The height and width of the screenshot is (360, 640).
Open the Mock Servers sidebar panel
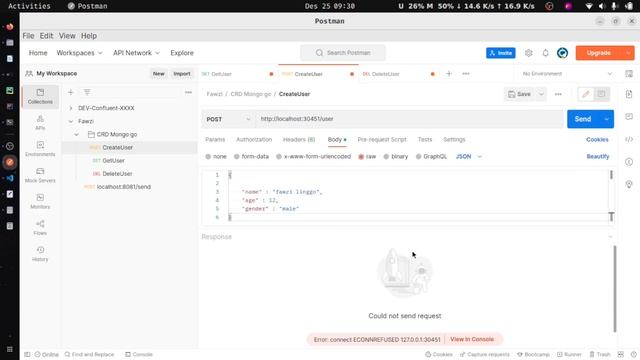click(x=40, y=175)
